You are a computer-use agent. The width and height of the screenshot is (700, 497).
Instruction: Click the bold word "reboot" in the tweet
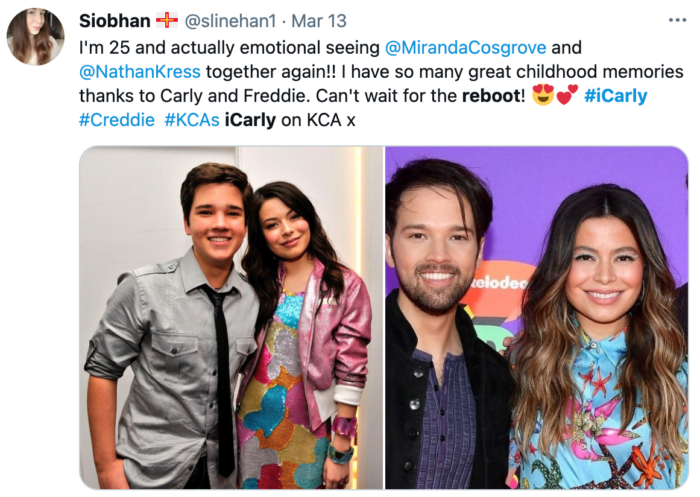coord(494,96)
